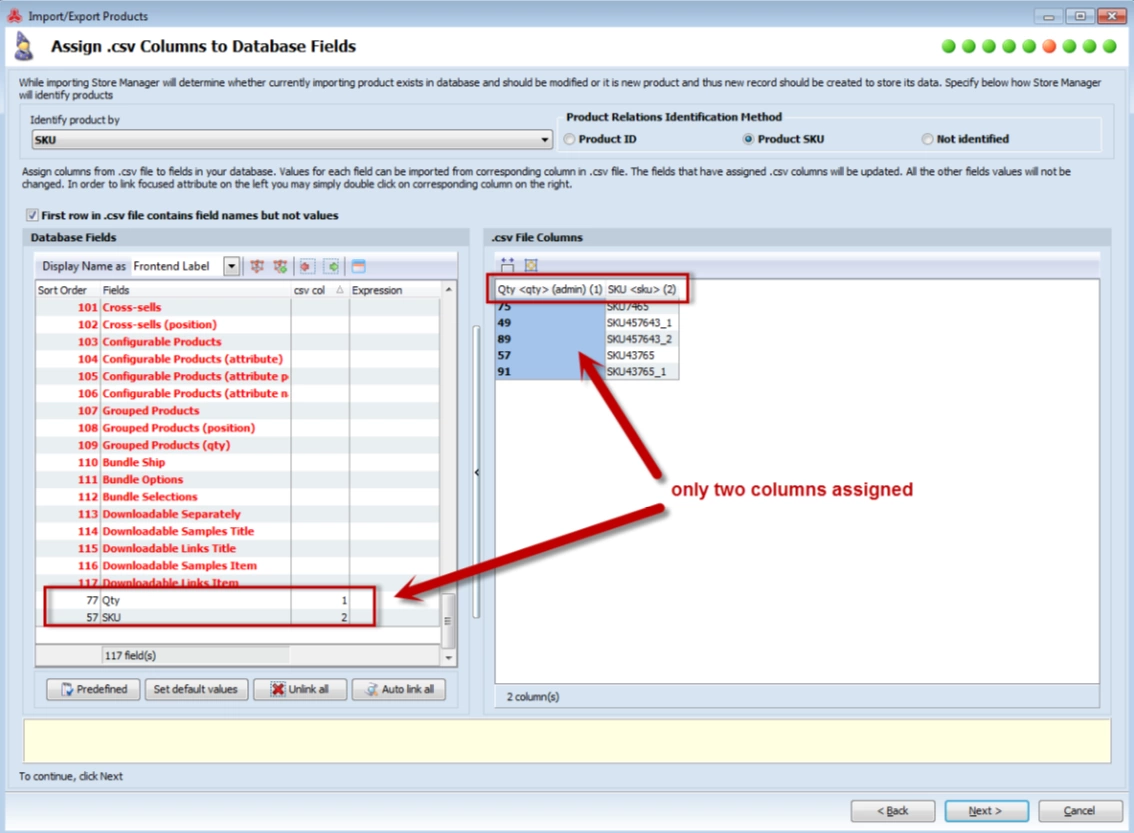Select the Bundle Options field row
The width and height of the screenshot is (1134, 833).
click(237, 479)
